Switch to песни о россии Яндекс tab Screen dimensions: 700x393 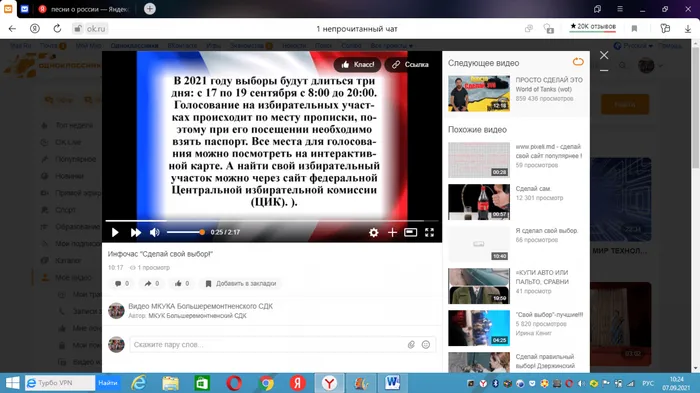pyautogui.click(x=85, y=9)
